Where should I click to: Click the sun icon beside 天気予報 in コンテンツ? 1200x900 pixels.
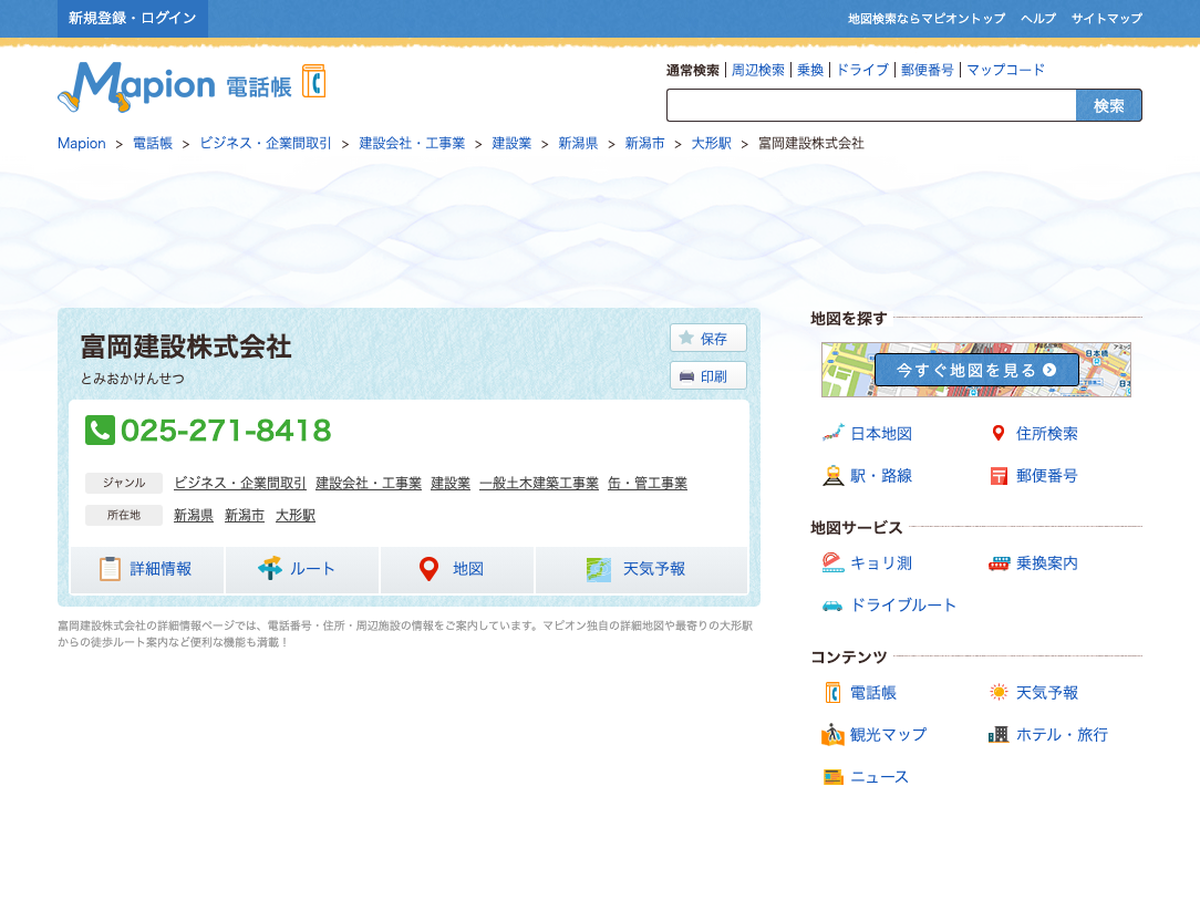[x=998, y=692]
